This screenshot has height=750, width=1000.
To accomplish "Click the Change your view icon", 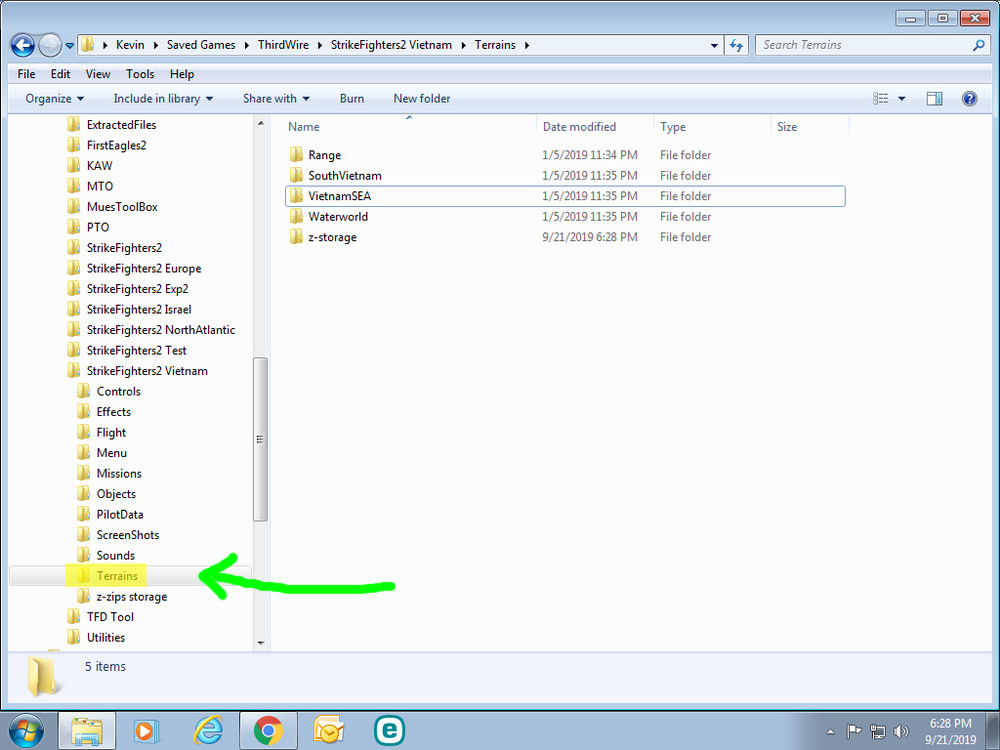I will pyautogui.click(x=880, y=98).
